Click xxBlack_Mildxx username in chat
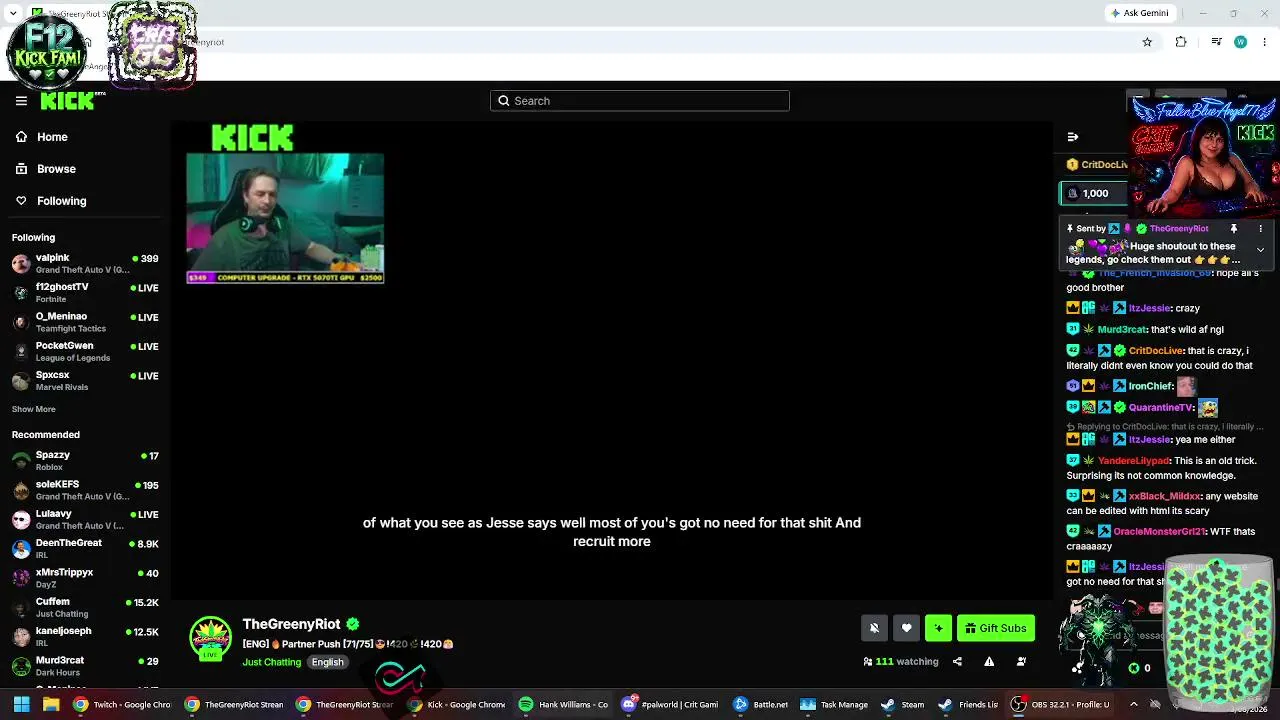1280x720 pixels. (1165, 496)
